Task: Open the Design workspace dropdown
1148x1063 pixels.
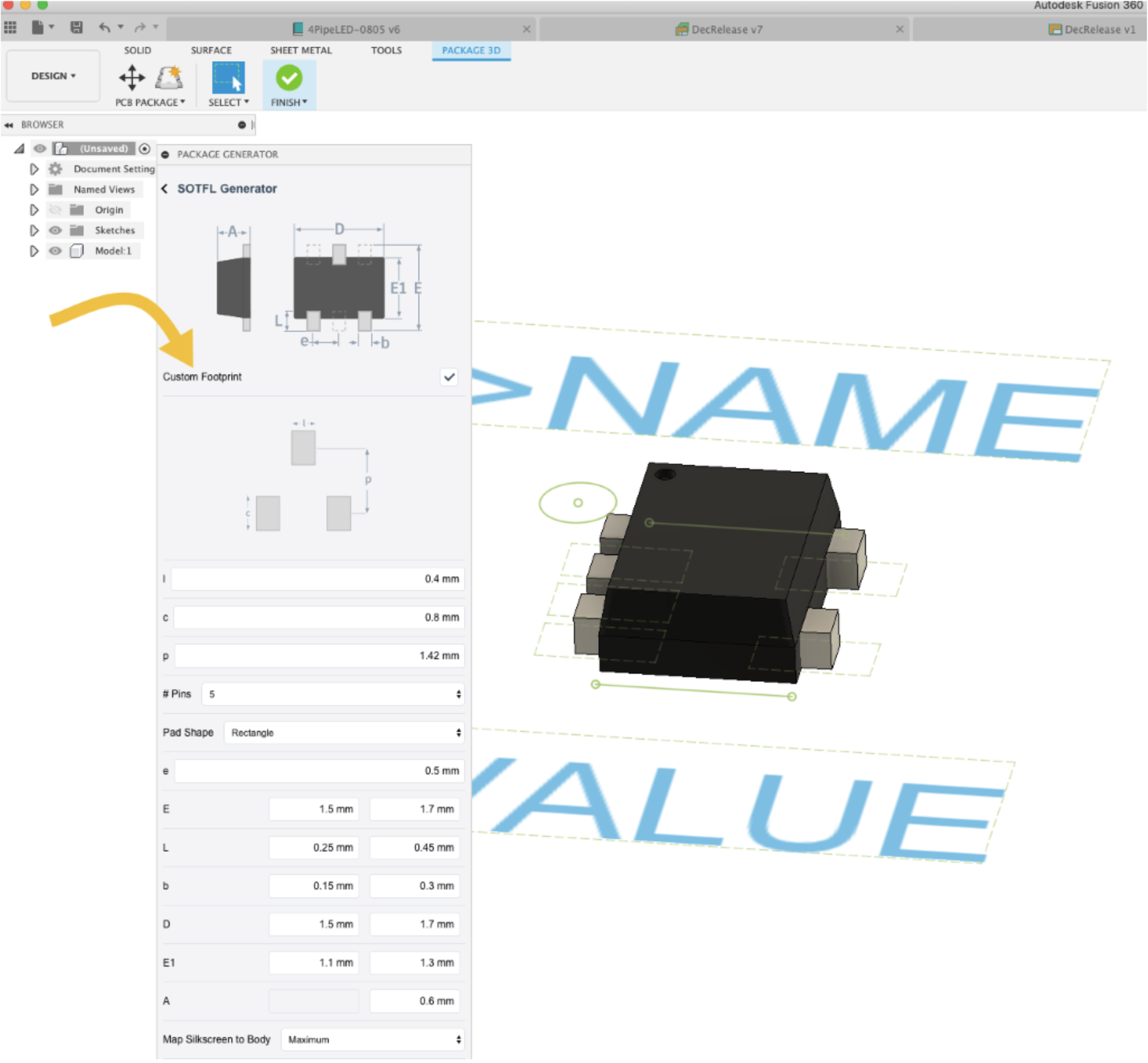Action: tap(53, 76)
